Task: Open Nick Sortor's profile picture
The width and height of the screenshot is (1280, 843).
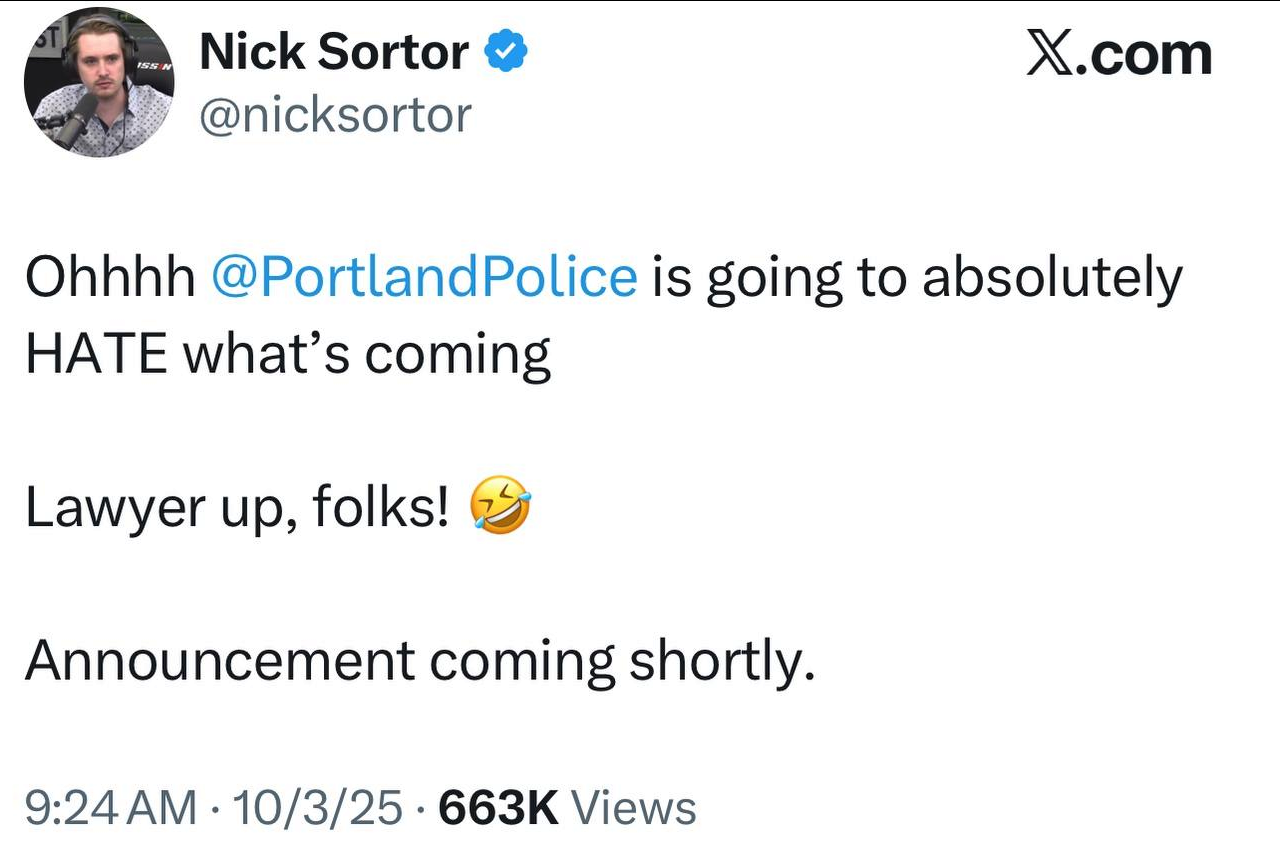Action: tap(99, 83)
